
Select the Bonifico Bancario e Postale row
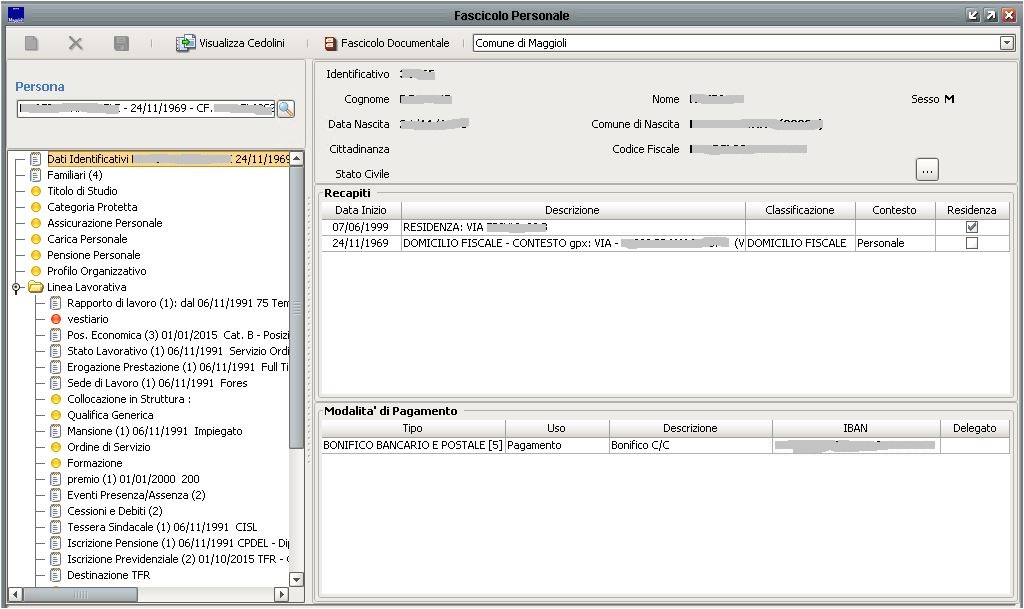coord(412,445)
